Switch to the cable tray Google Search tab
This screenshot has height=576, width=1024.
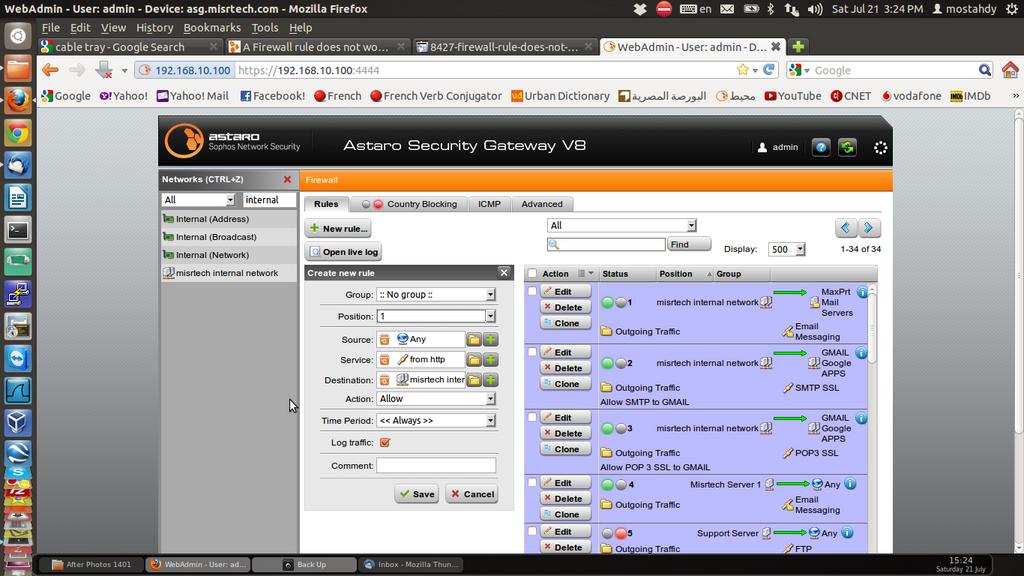tap(129, 46)
